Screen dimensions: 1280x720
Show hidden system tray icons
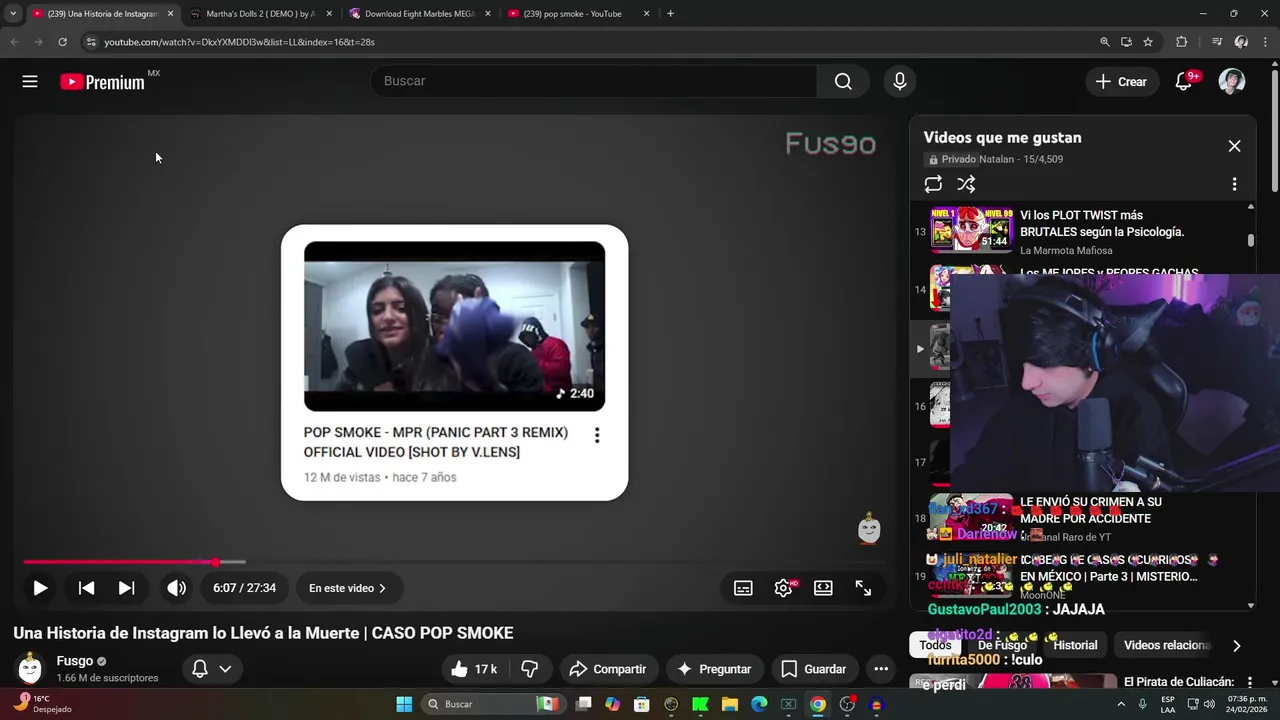point(1120,704)
